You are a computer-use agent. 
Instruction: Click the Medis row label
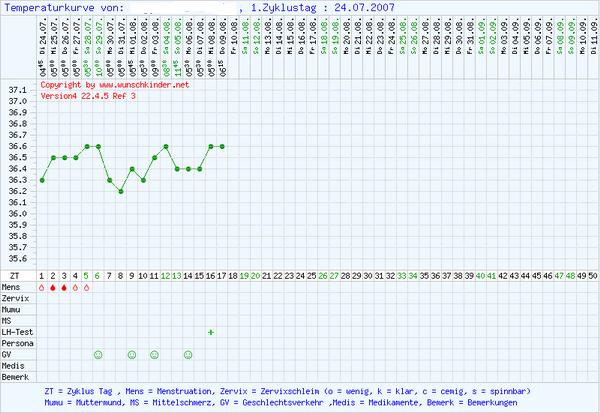[14, 366]
